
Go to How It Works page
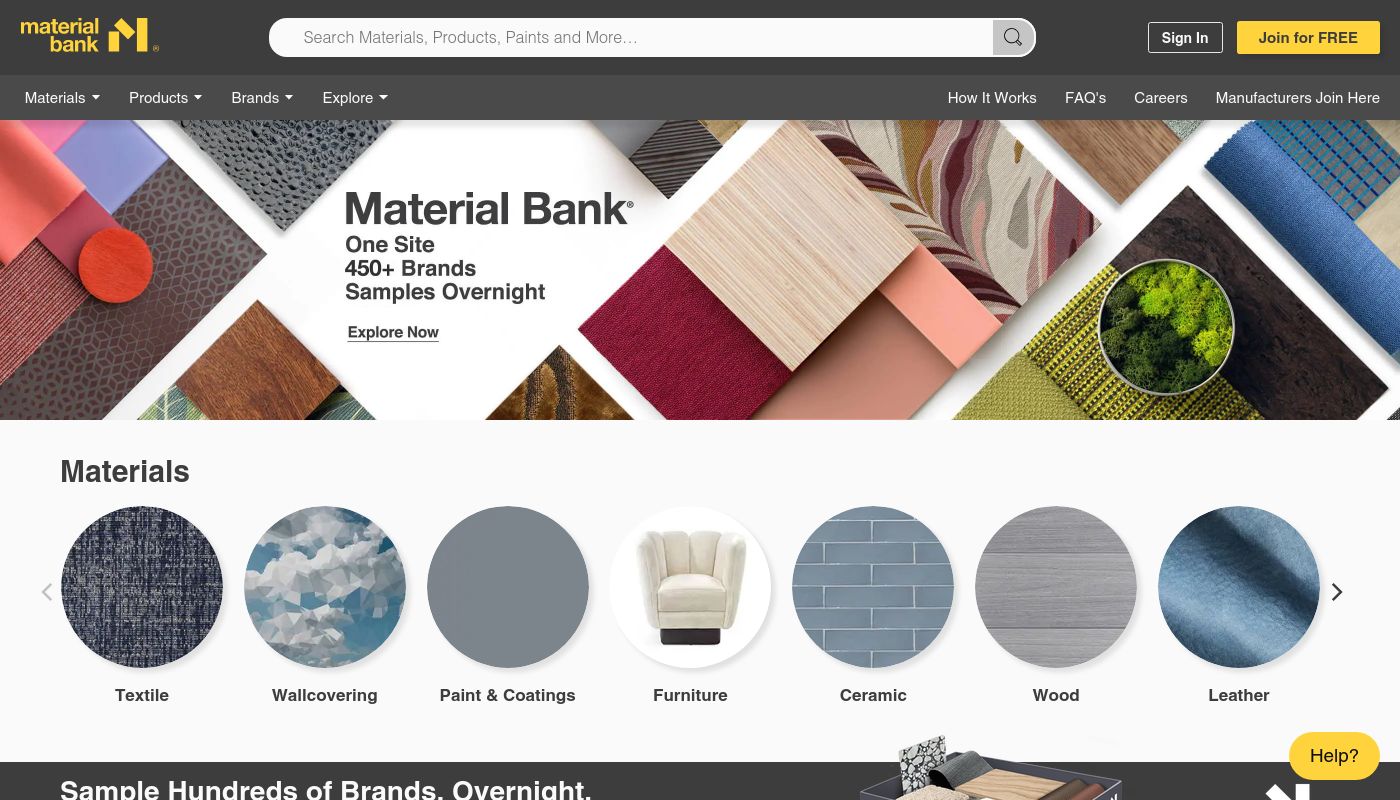[x=992, y=98]
